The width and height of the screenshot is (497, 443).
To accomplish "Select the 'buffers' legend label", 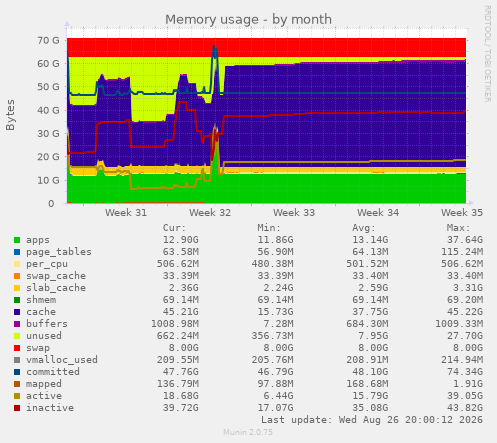I will click(47, 324).
